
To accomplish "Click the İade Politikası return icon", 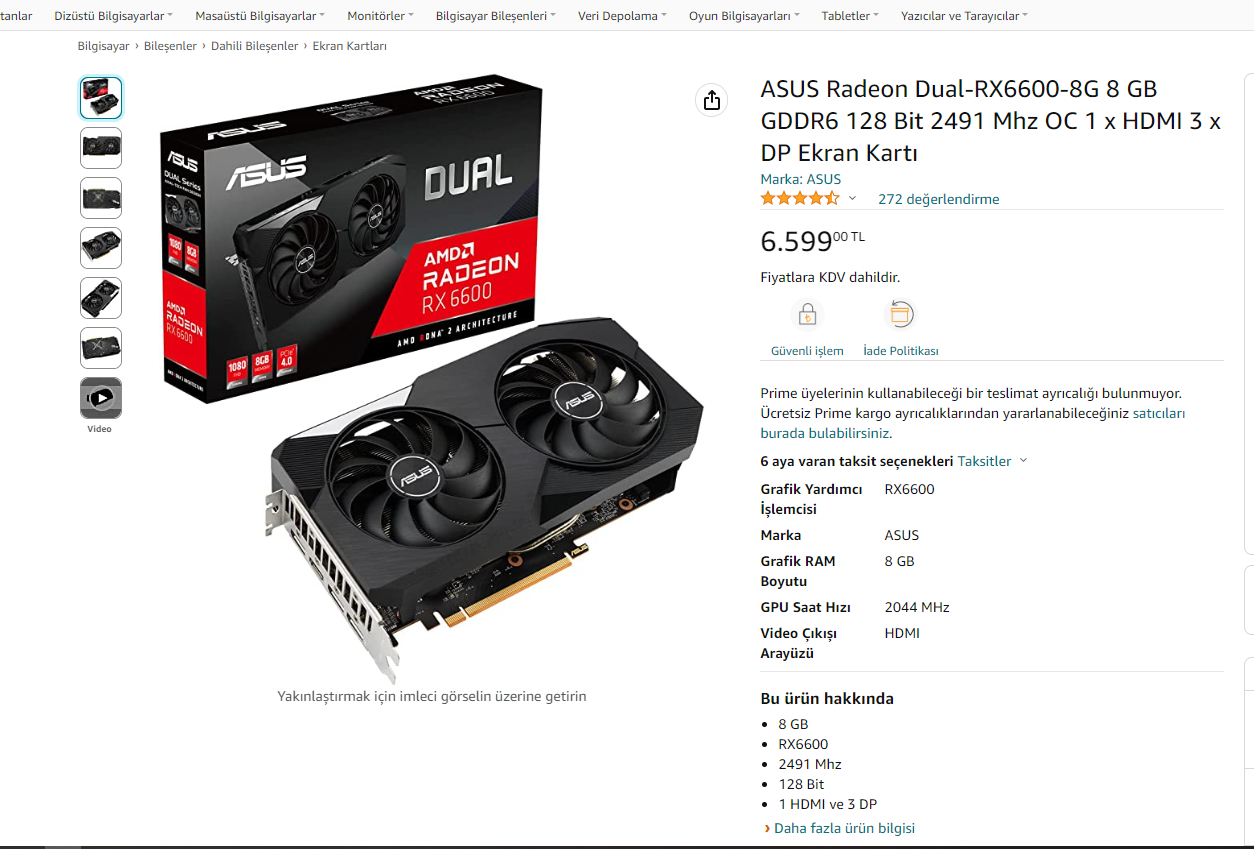I will [900, 315].
